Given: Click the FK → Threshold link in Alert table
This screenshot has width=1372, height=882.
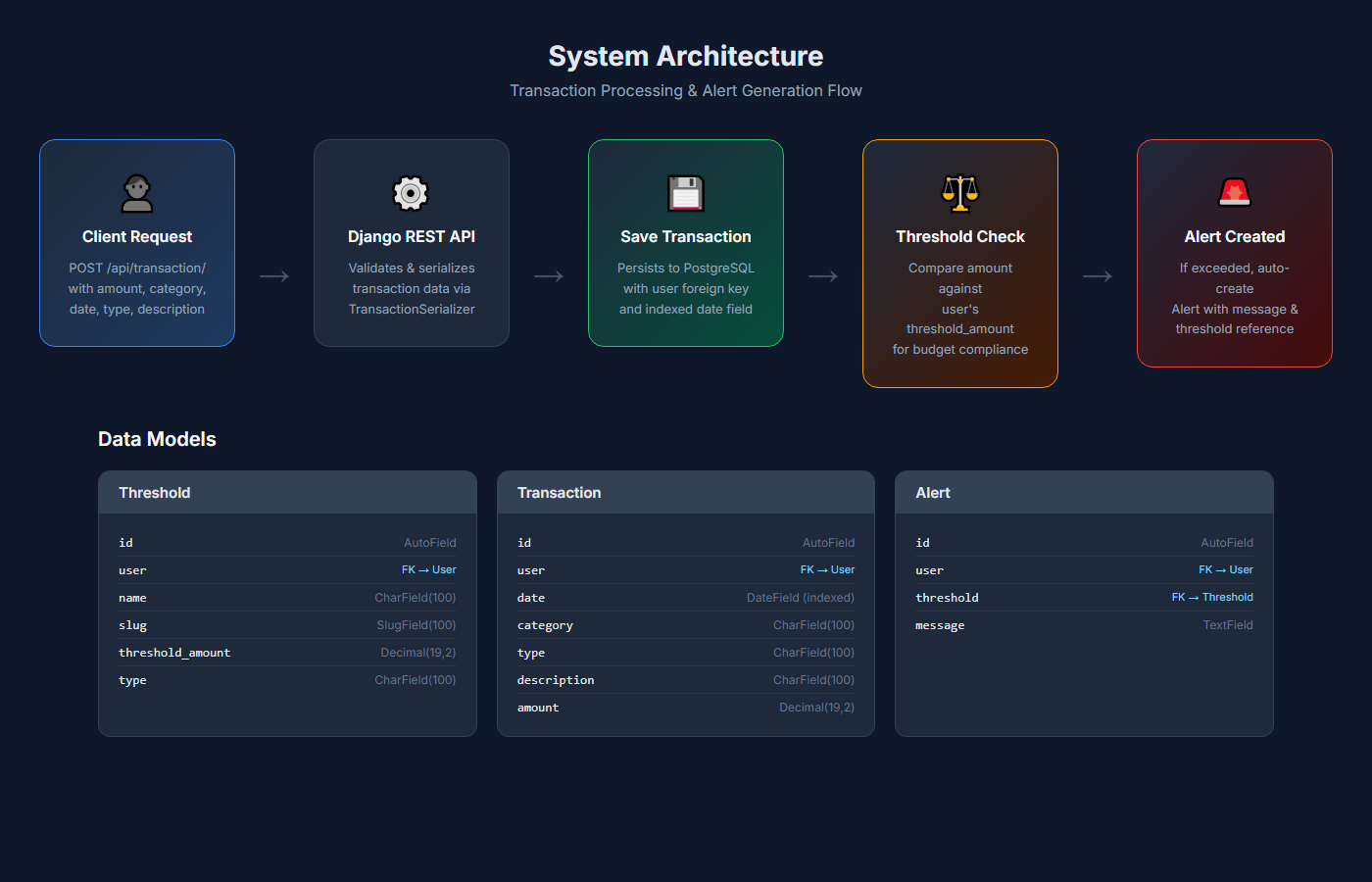Looking at the screenshot, I should tap(1212, 597).
